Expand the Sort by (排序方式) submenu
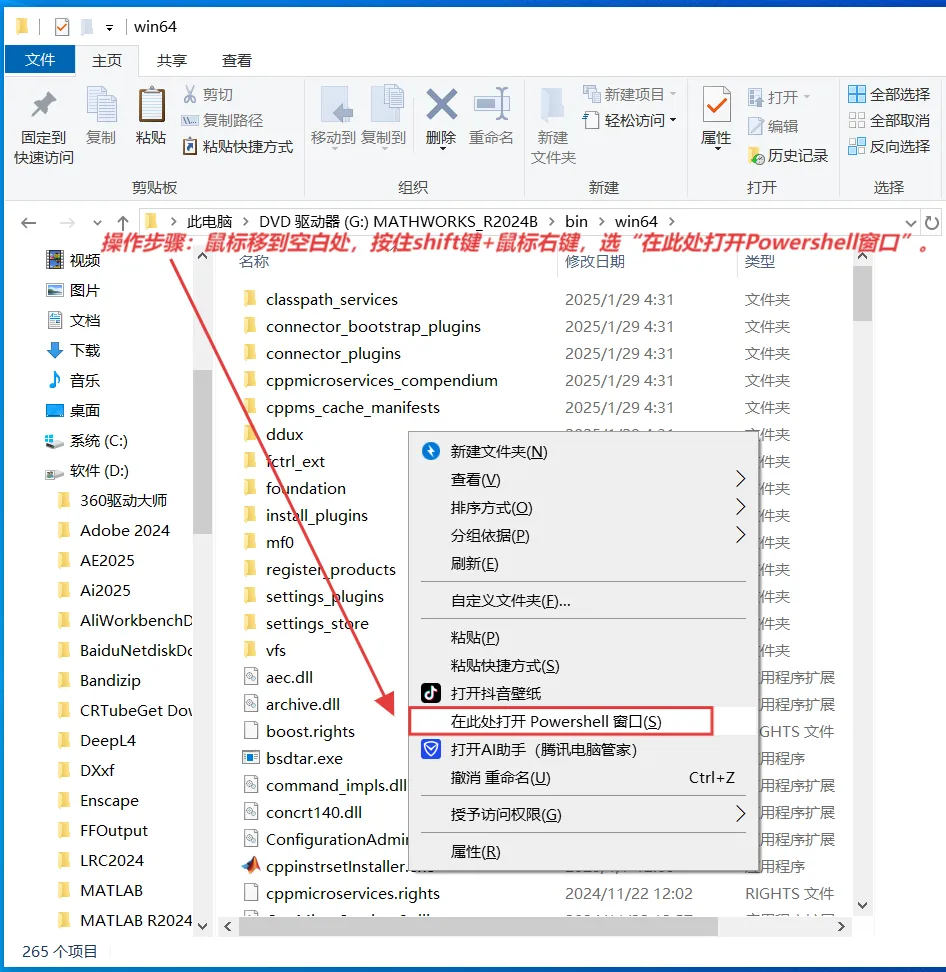 pos(740,507)
